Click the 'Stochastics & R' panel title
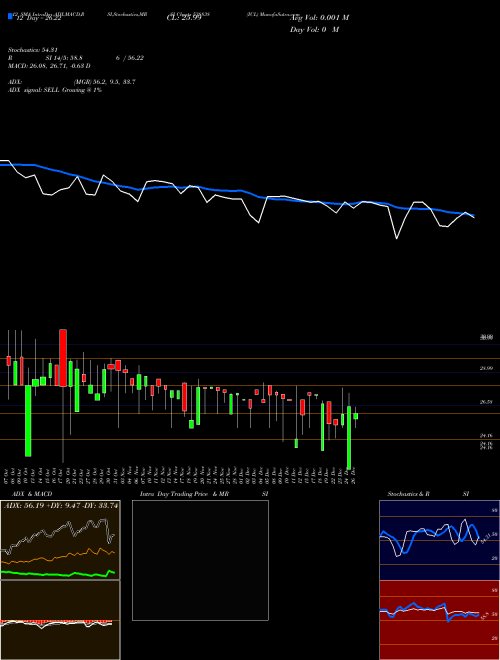The width and height of the screenshot is (500, 660). [408, 494]
